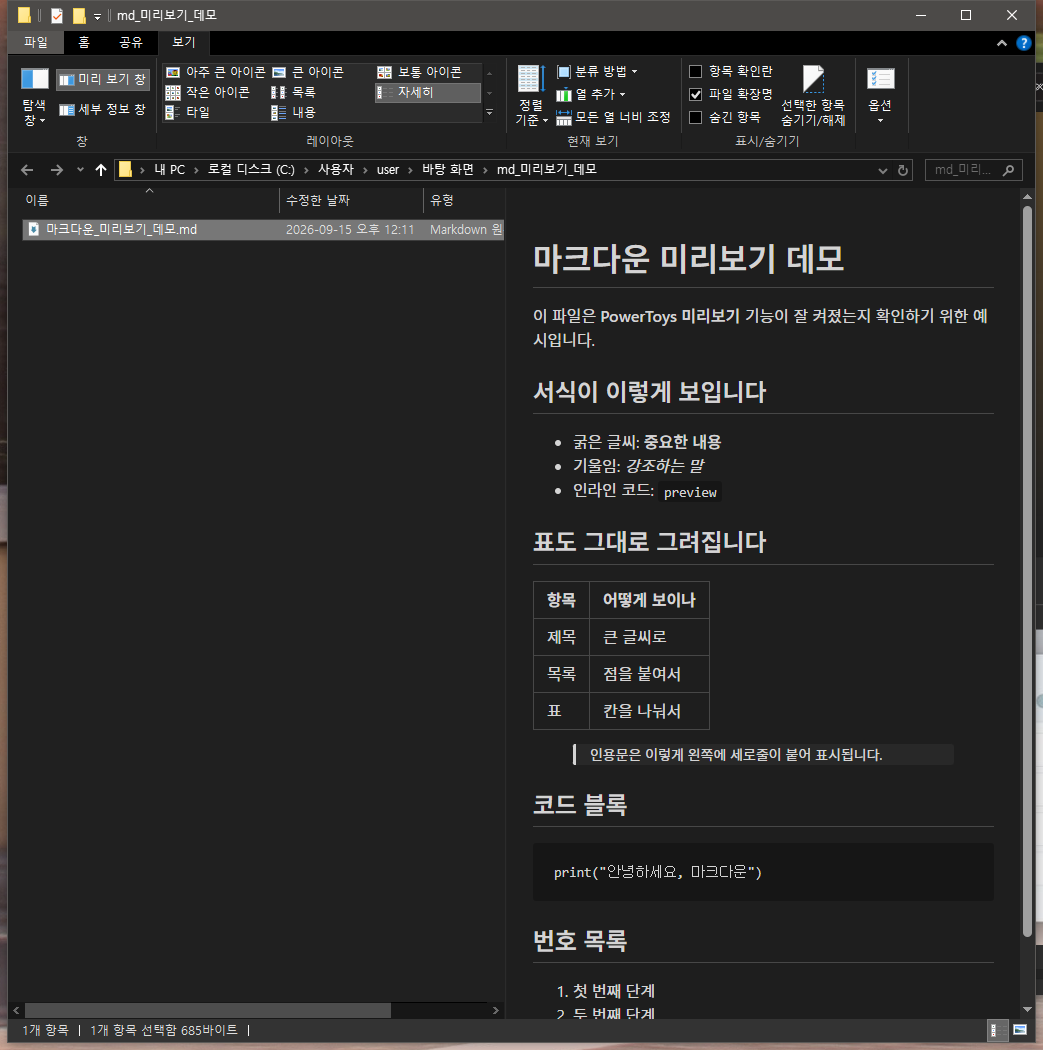Sort by 이름 column header

[150, 200]
